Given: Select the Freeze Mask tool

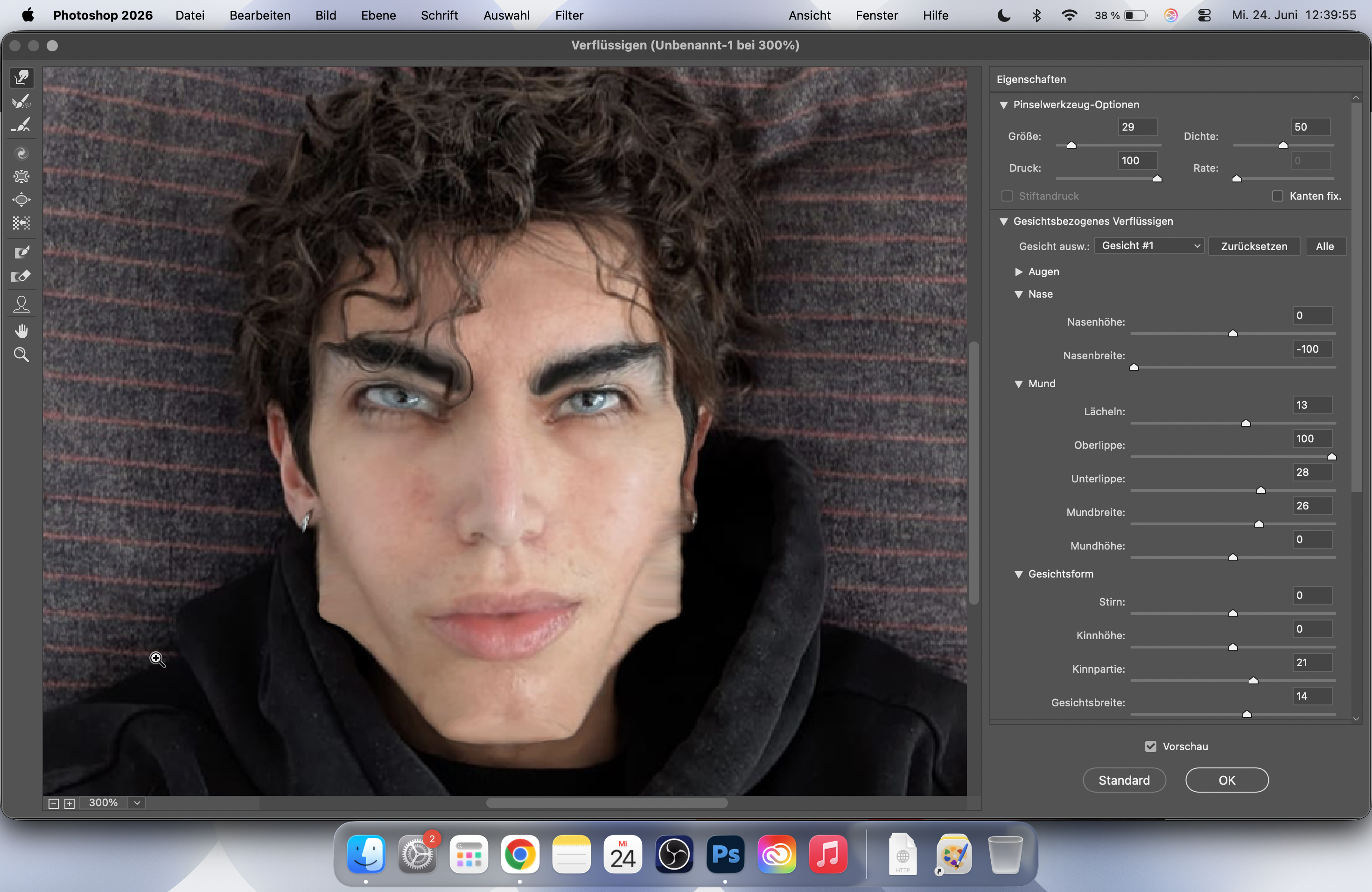Looking at the screenshot, I should pos(21,252).
